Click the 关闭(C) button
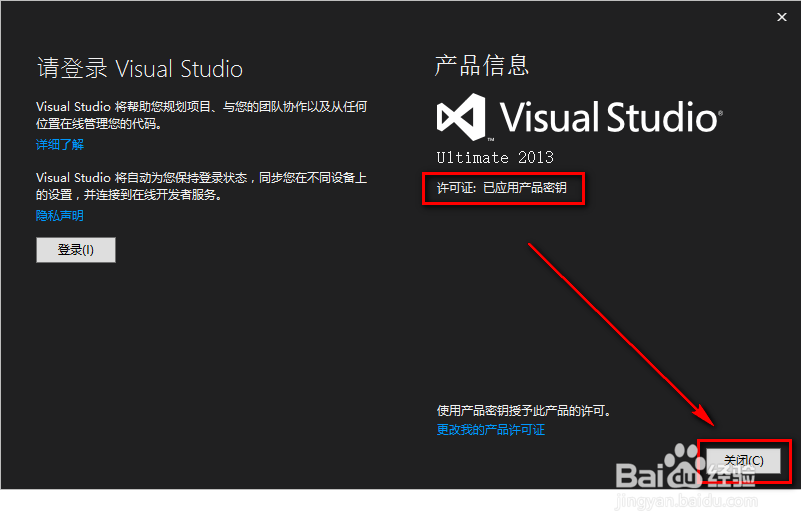The width and height of the screenshot is (801, 520). pyautogui.click(x=743, y=461)
